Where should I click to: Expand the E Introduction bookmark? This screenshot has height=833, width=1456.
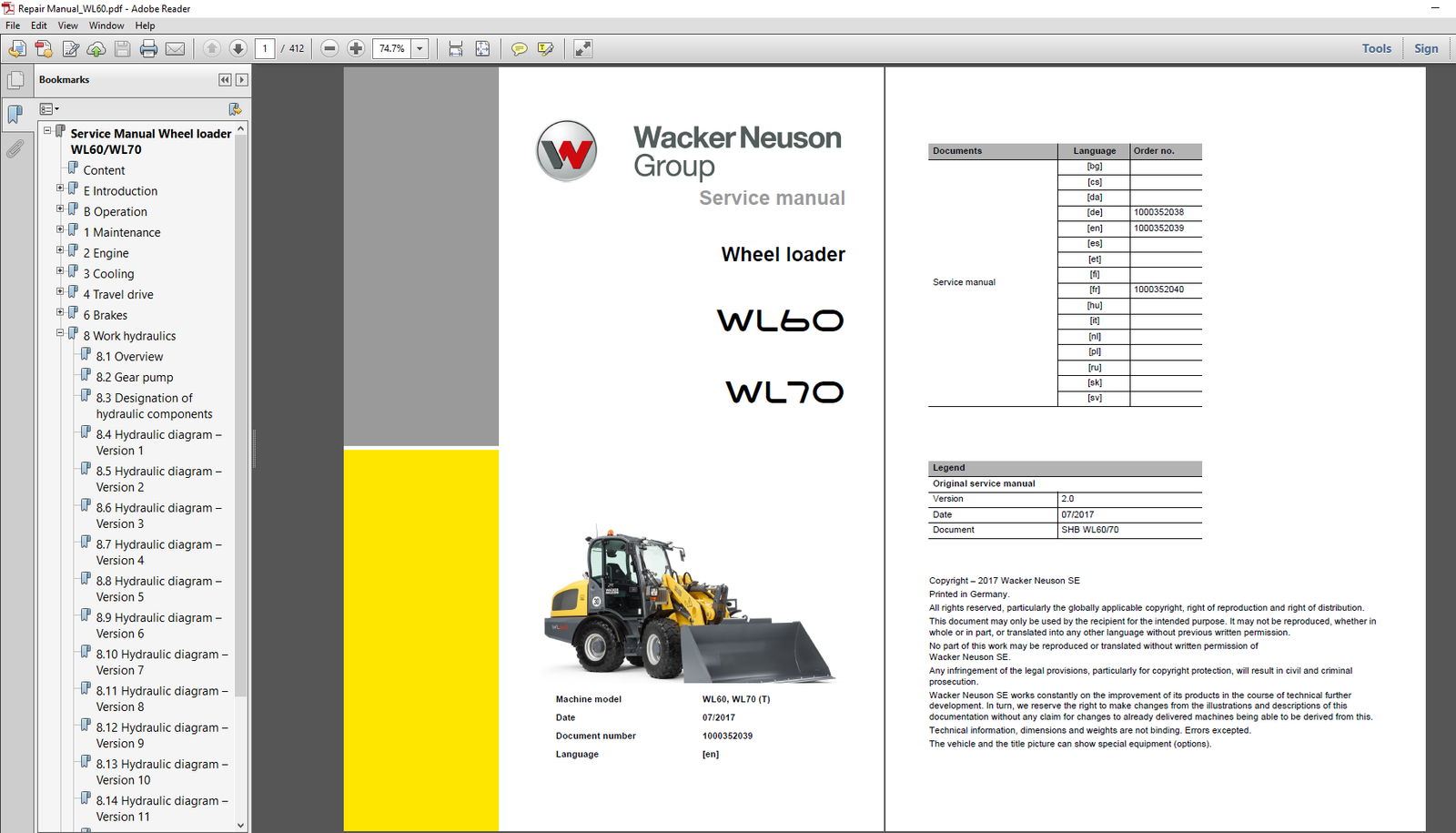click(x=60, y=188)
